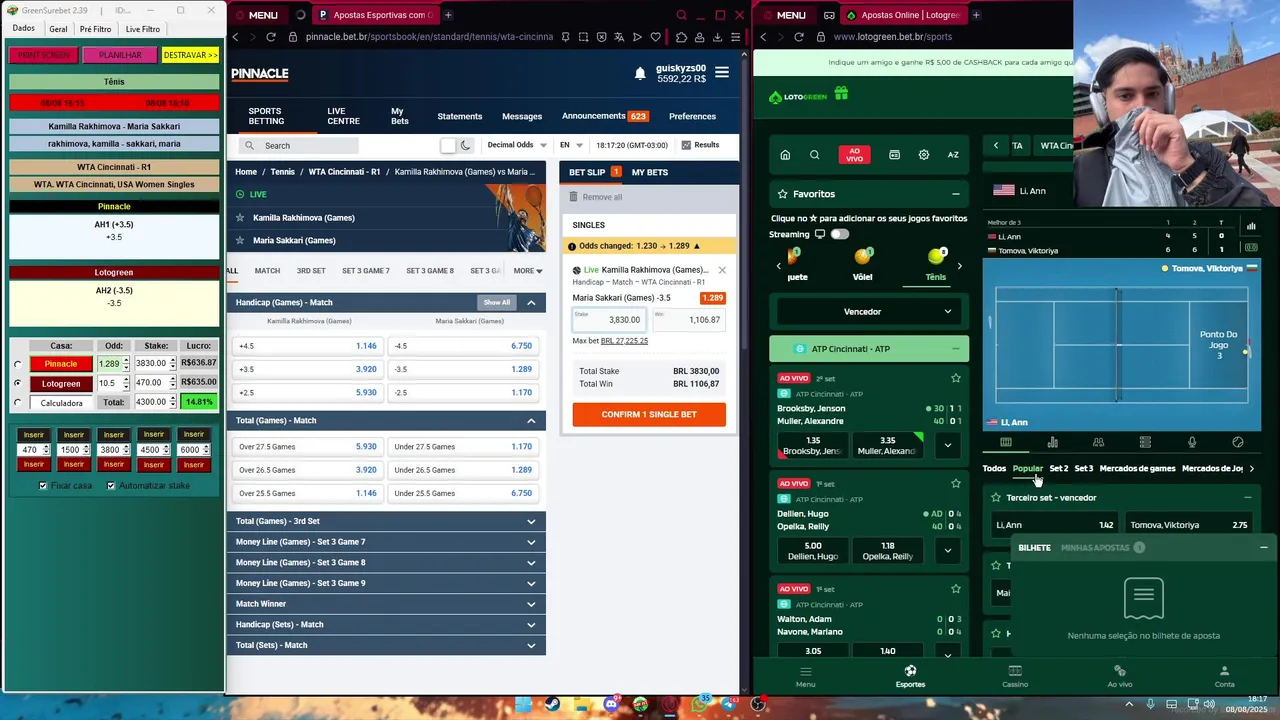Open head-to-head players icon under tracker
The image size is (1280, 720).
point(1098,442)
